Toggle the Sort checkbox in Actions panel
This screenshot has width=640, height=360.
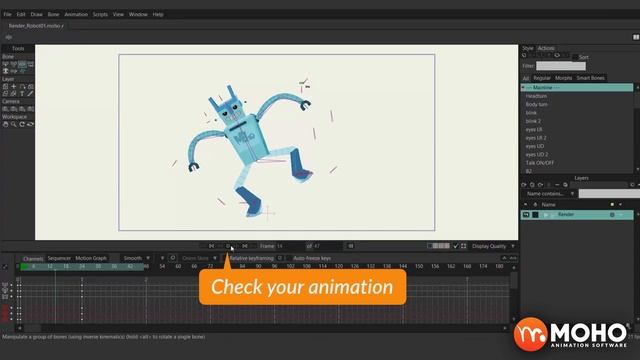click(x=575, y=57)
